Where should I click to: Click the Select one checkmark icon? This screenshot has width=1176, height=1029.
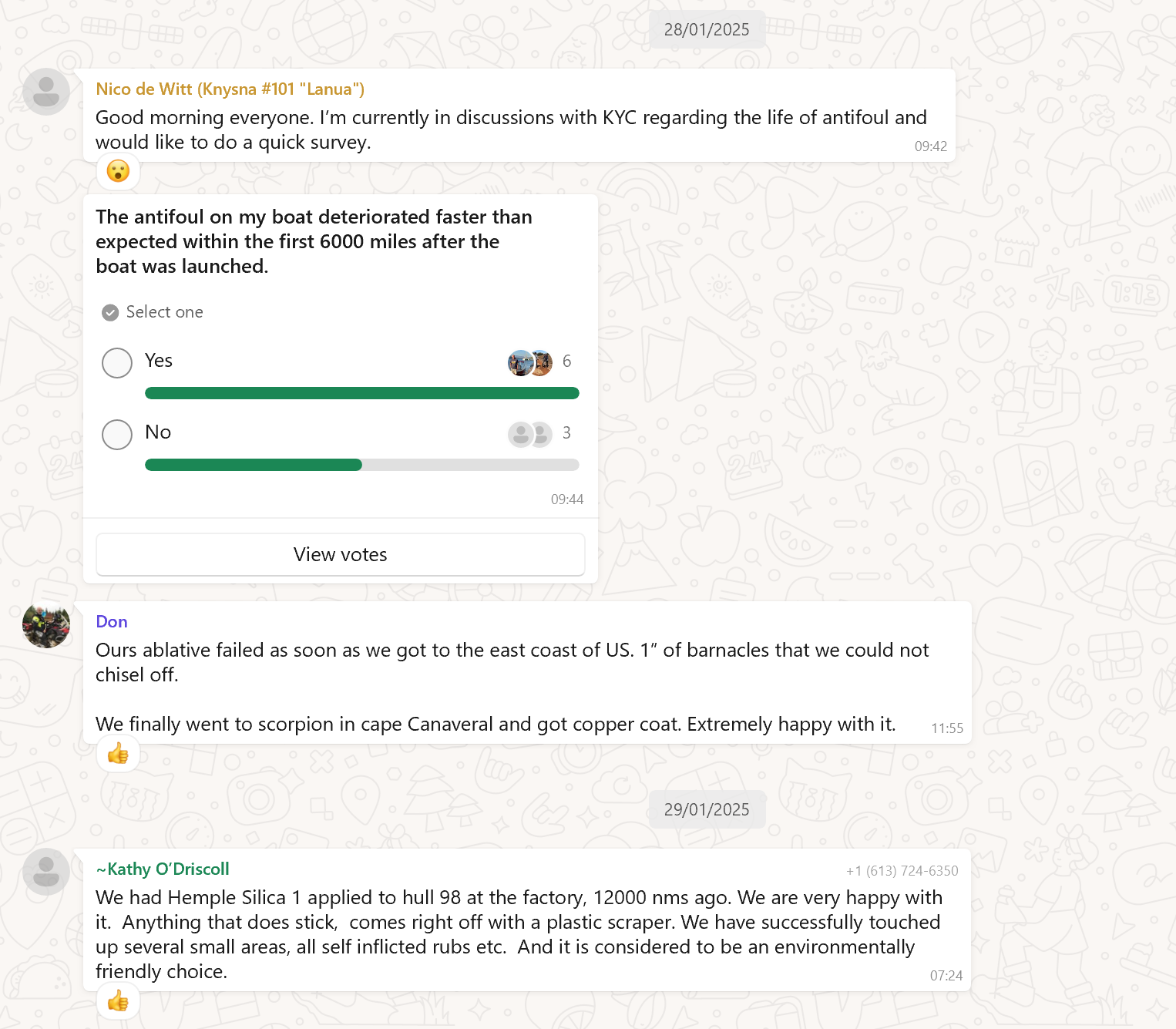(x=110, y=312)
